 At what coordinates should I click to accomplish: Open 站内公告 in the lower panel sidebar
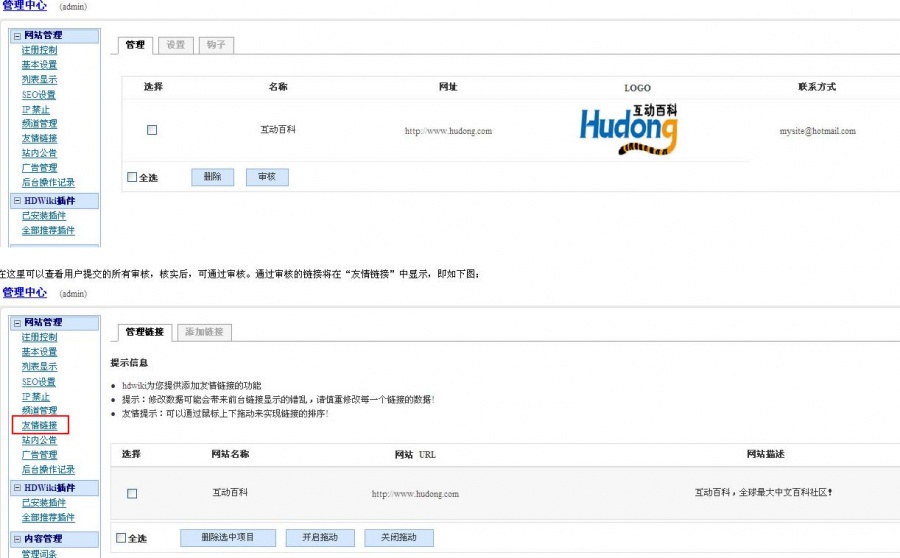click(40, 440)
